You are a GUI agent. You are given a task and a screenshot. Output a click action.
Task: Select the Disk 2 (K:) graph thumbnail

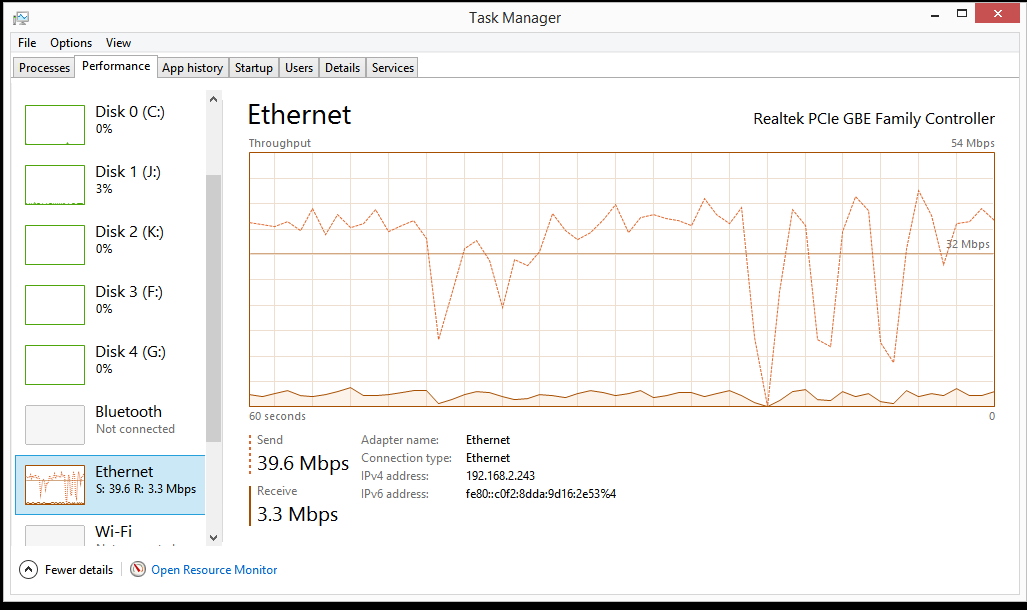click(x=55, y=245)
